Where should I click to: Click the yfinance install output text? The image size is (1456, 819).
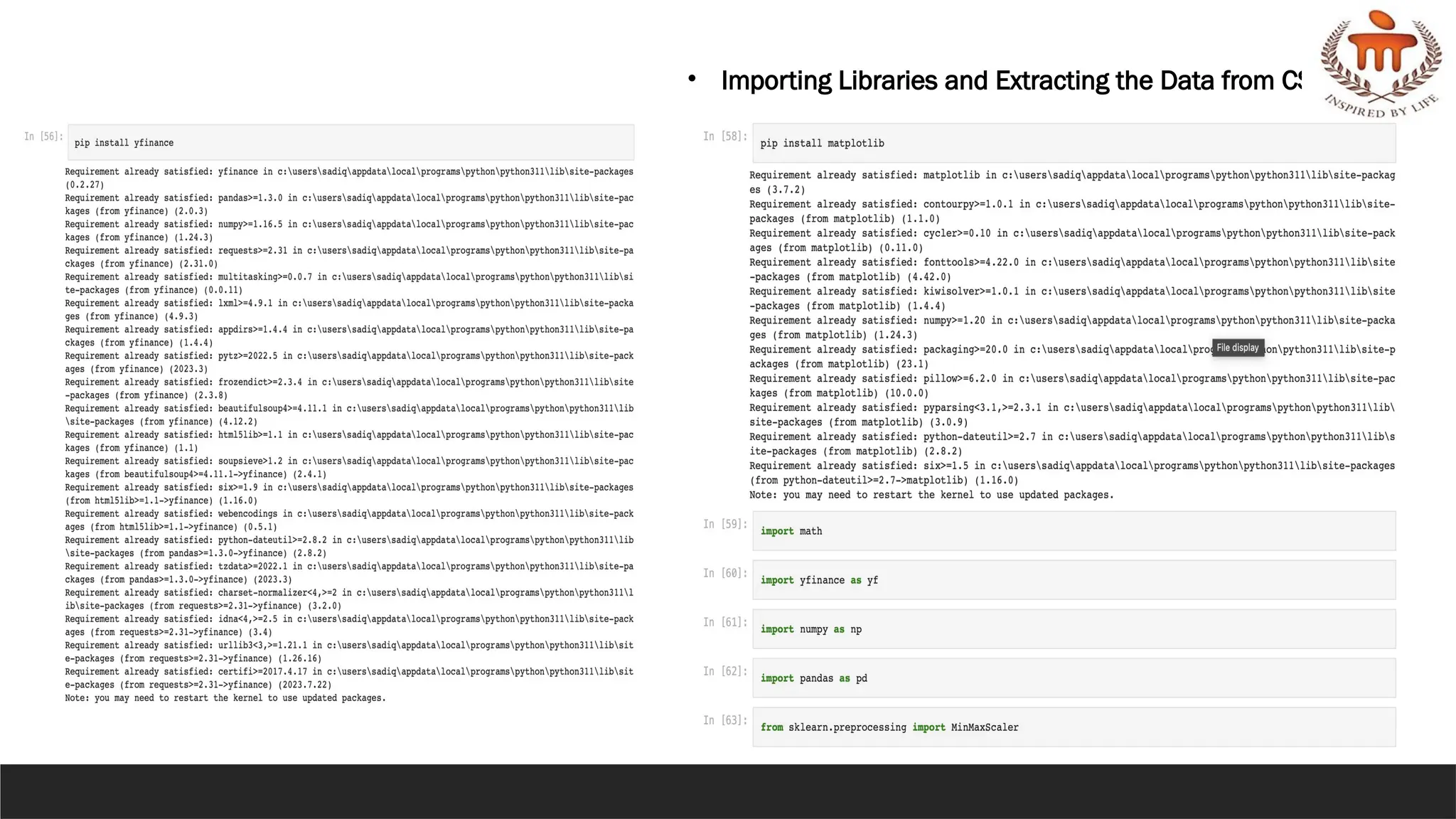click(x=348, y=434)
